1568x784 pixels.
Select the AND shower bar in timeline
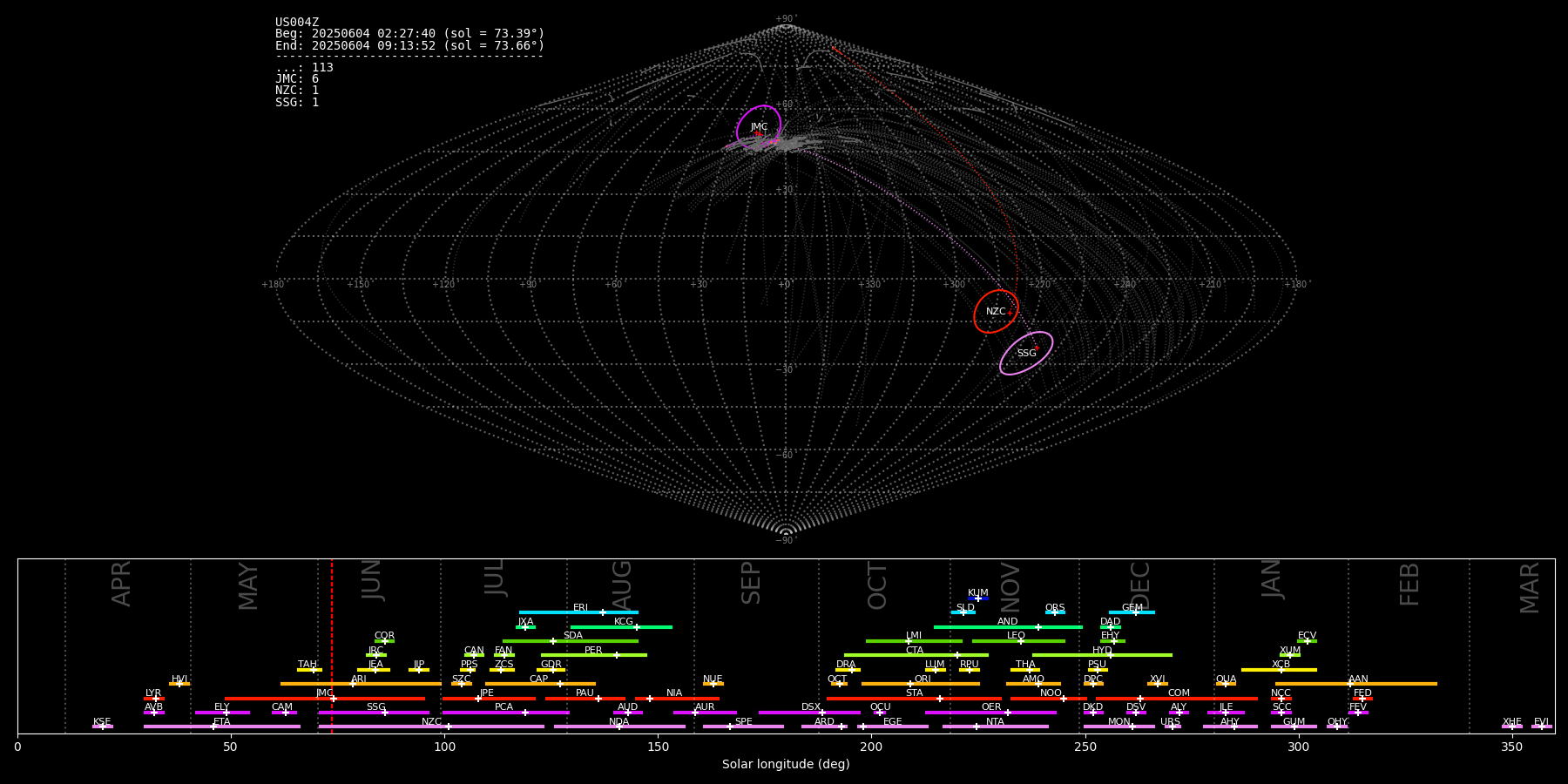click(1008, 627)
